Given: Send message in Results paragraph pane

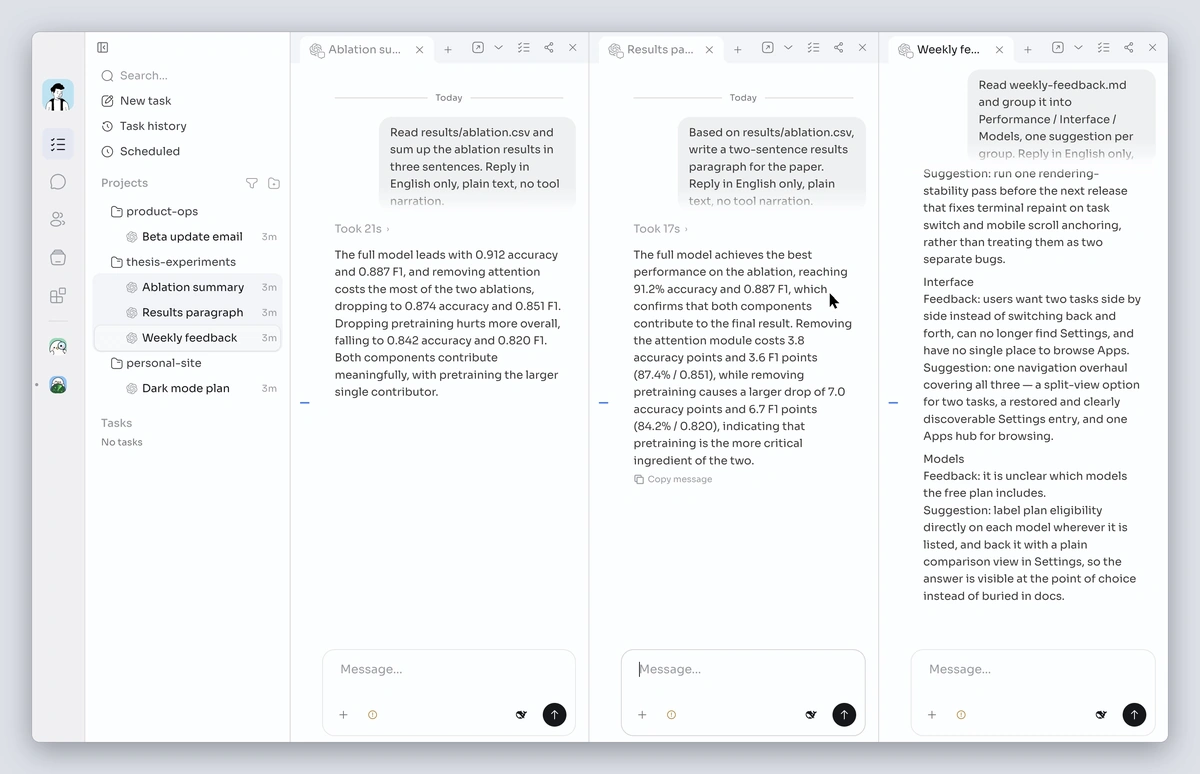Looking at the screenshot, I should click(844, 715).
